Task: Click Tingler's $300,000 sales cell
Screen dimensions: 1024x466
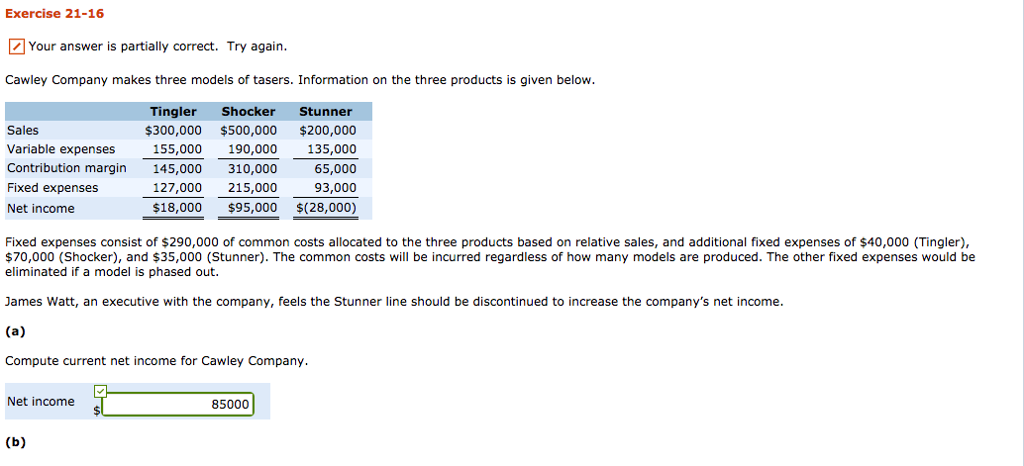Action: pos(174,130)
